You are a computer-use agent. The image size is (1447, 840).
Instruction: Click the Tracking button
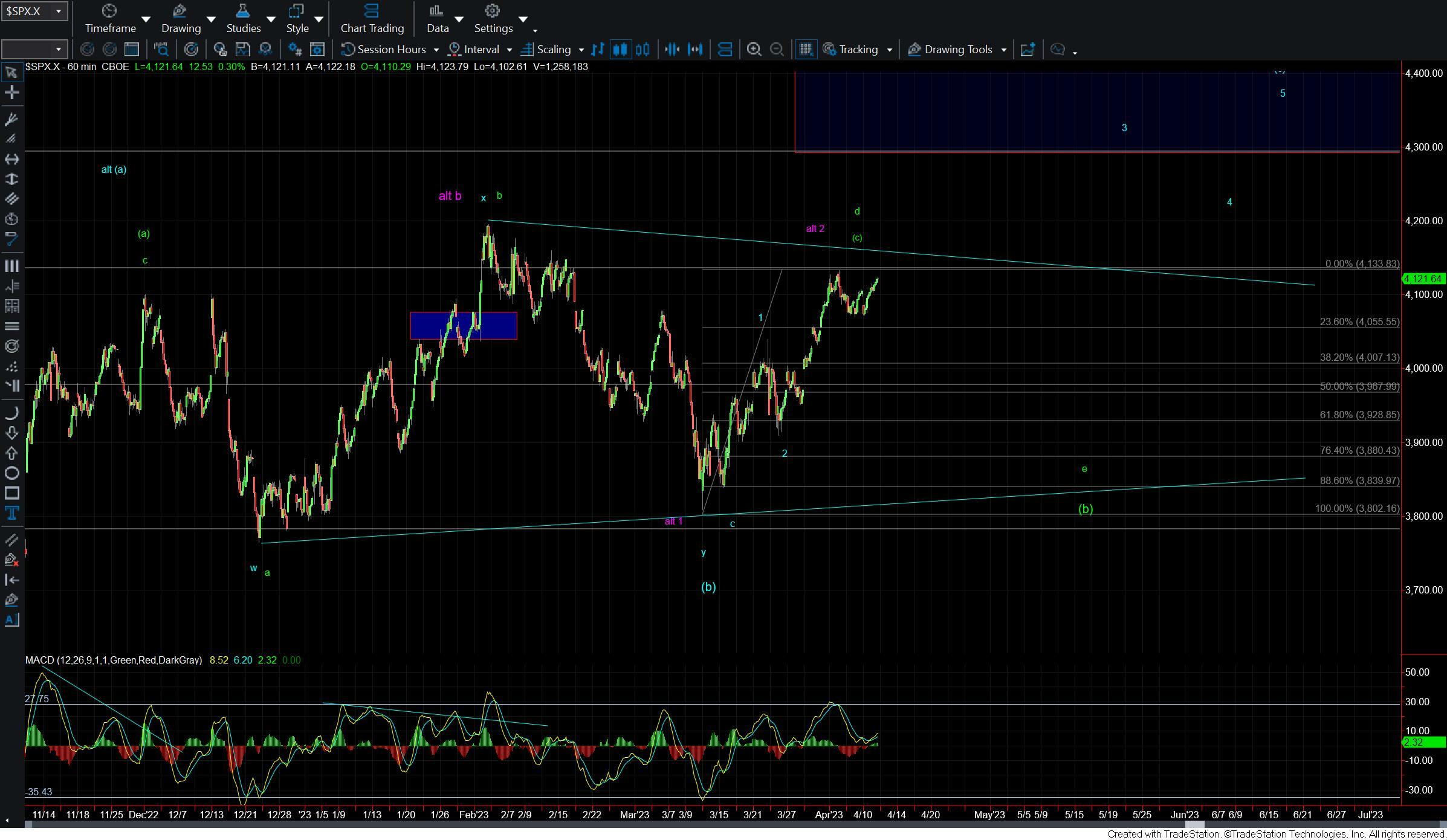click(851, 50)
